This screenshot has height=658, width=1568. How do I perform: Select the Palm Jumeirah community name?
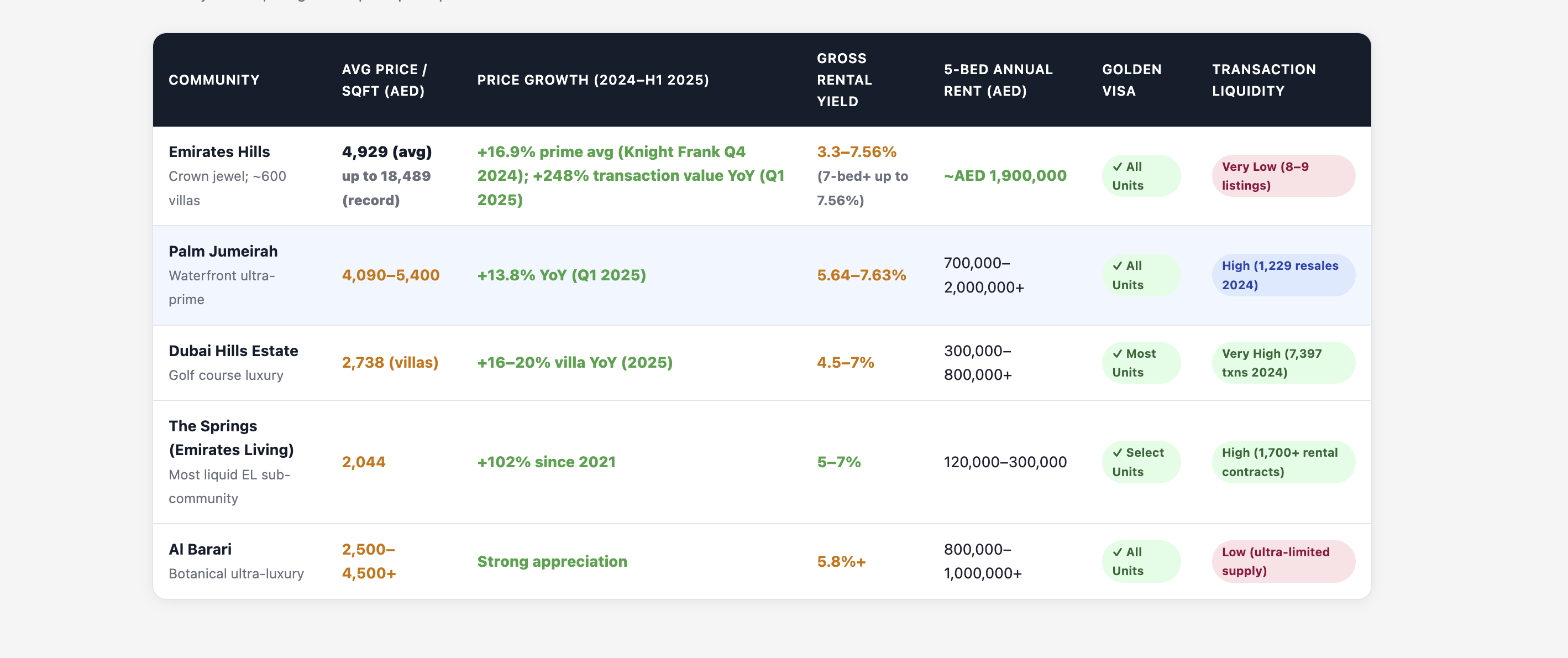[223, 252]
